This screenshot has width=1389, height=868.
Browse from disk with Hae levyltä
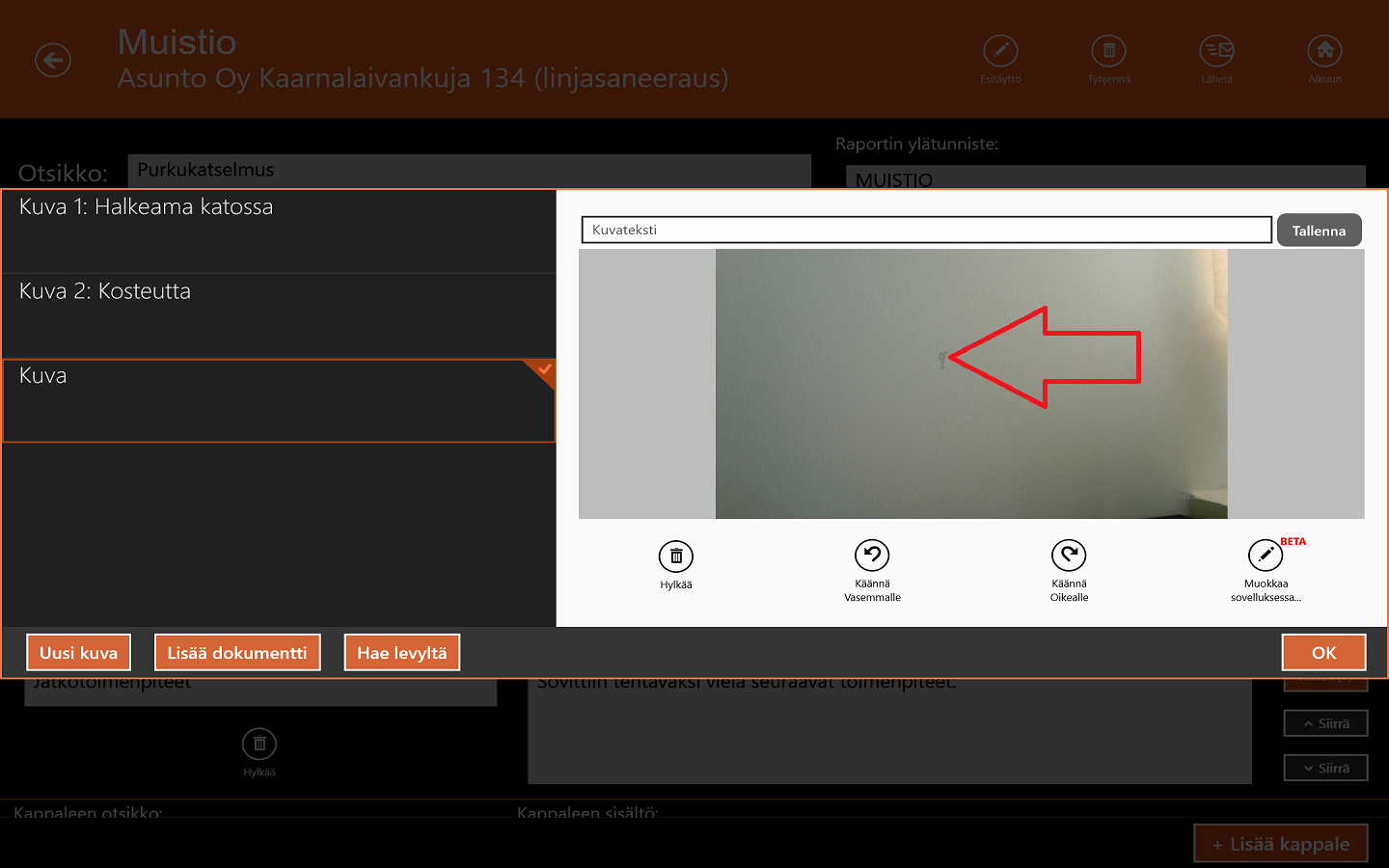(402, 653)
